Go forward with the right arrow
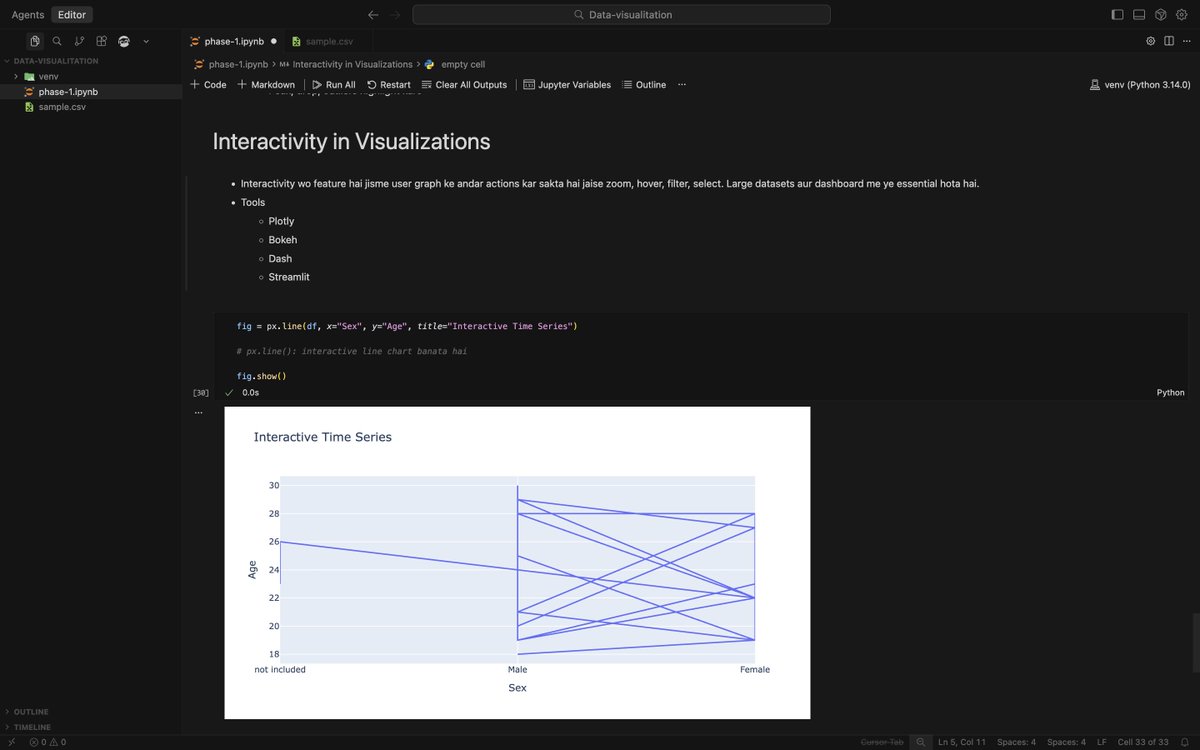The height and width of the screenshot is (750, 1200). click(395, 15)
